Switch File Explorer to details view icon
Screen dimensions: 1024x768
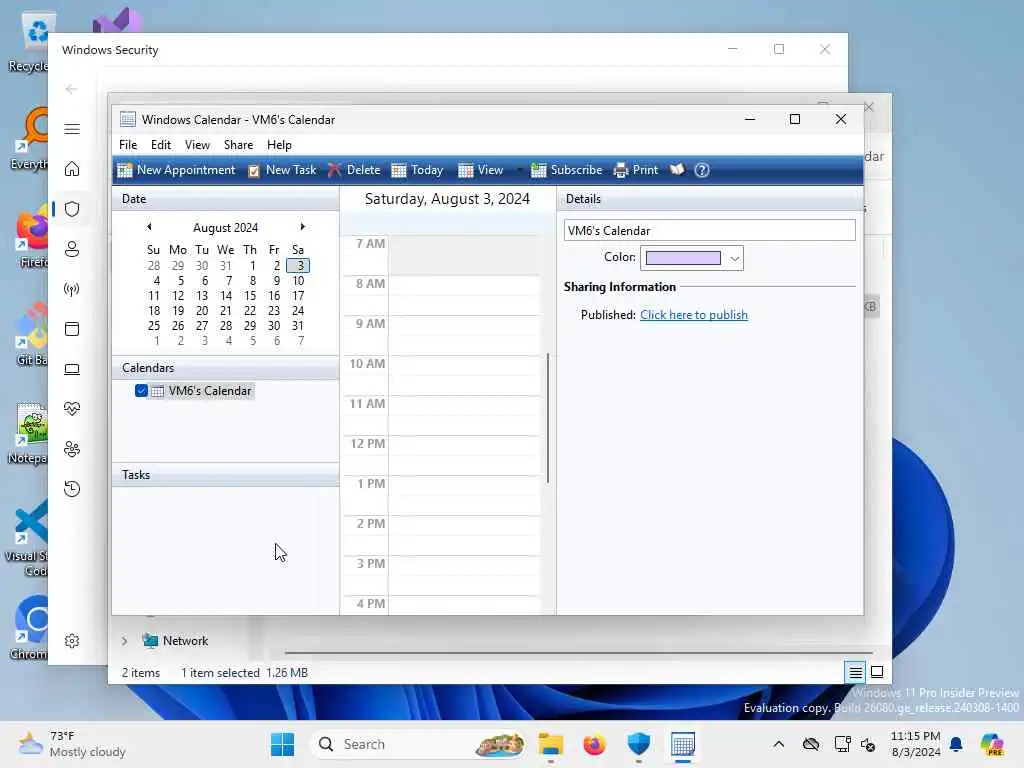coord(856,672)
